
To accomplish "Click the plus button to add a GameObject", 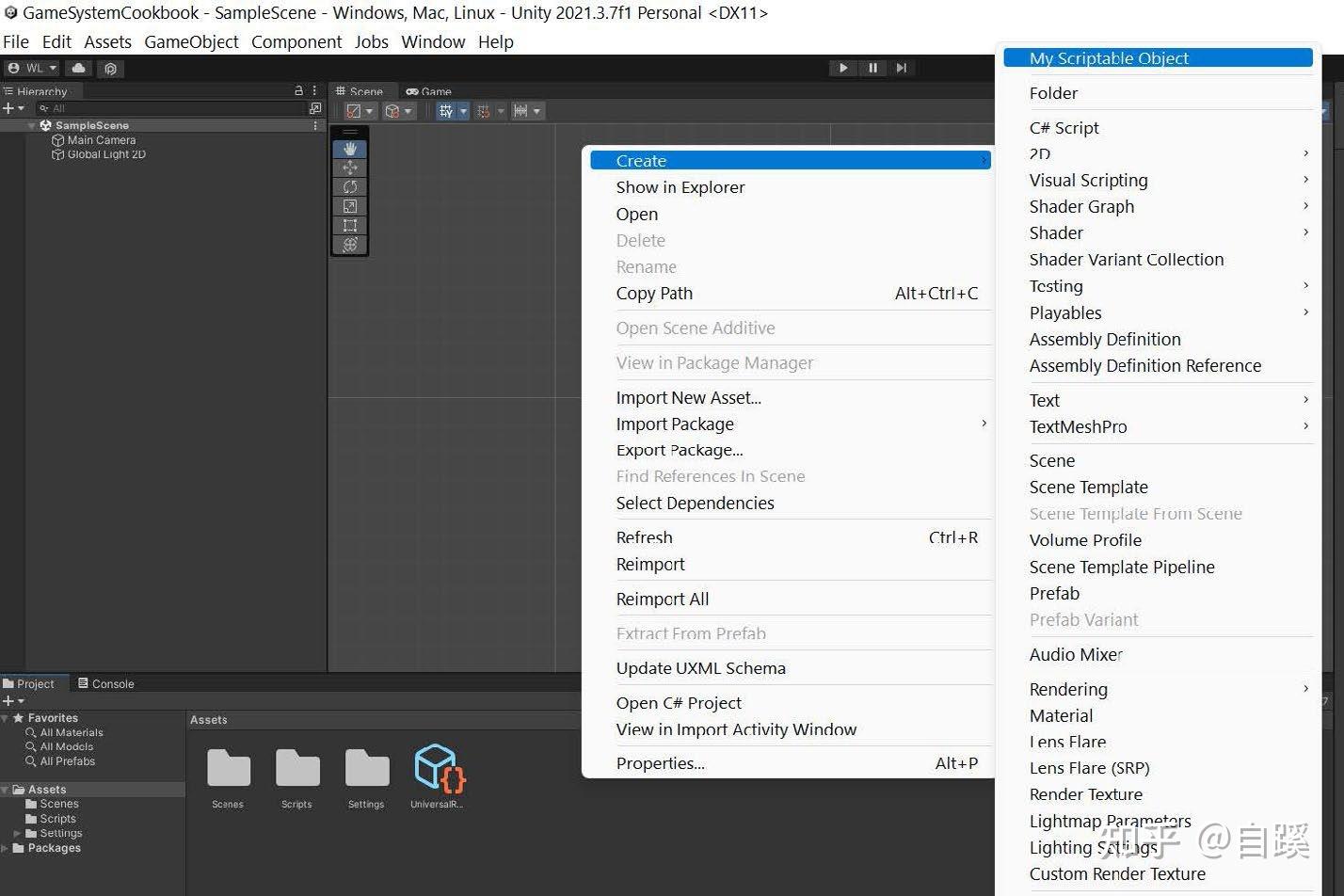I will (8, 107).
